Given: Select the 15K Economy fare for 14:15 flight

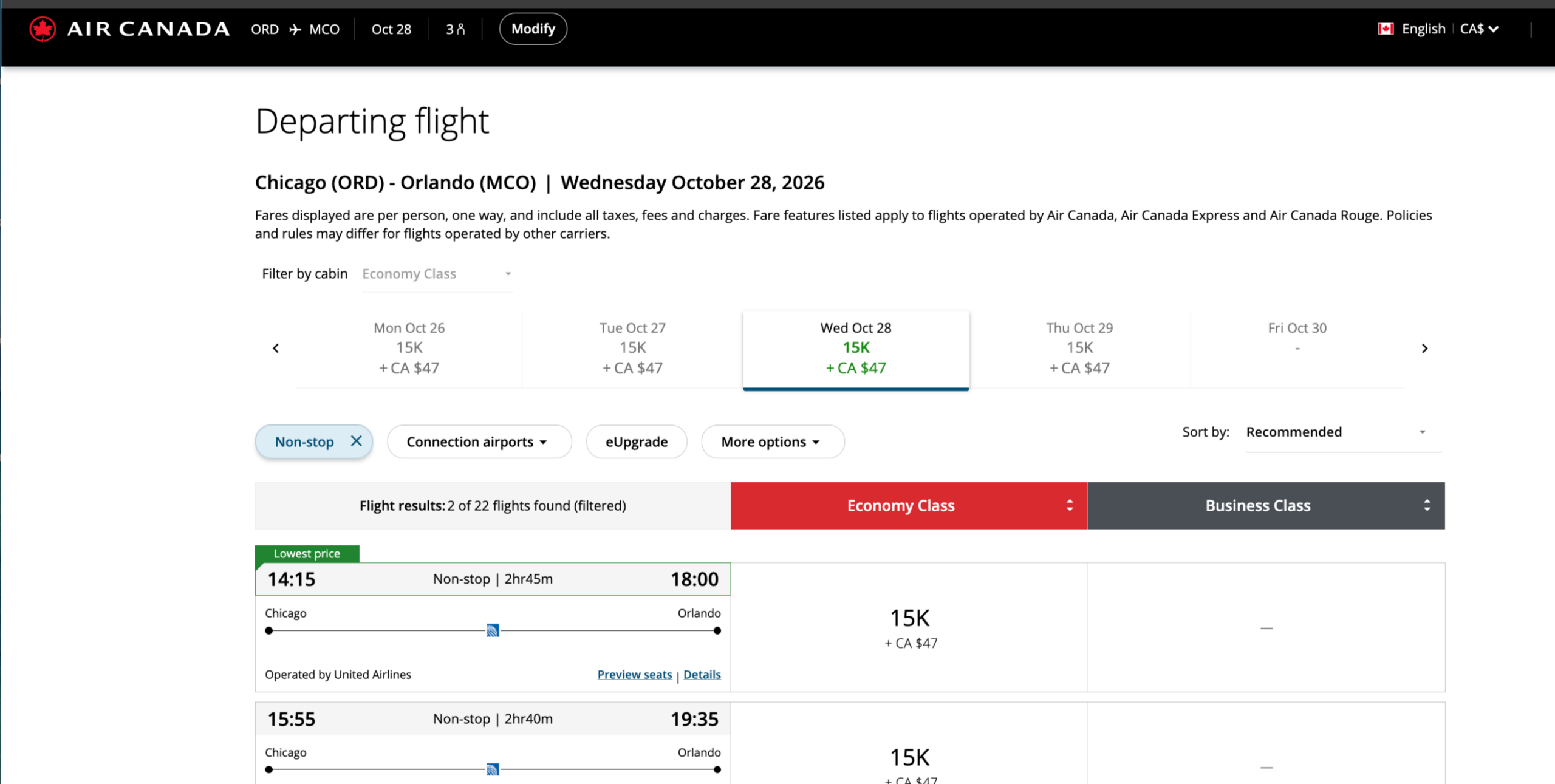Looking at the screenshot, I should [909, 628].
